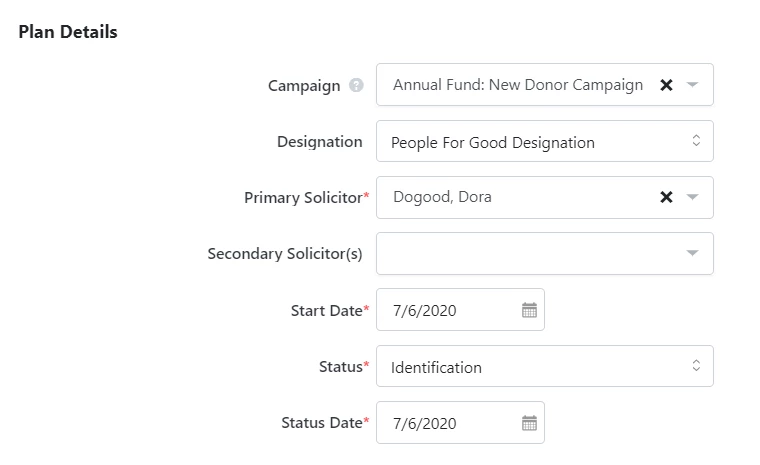Click the Designation up-down arrows icon
The width and height of the screenshot is (760, 465).
(696, 141)
